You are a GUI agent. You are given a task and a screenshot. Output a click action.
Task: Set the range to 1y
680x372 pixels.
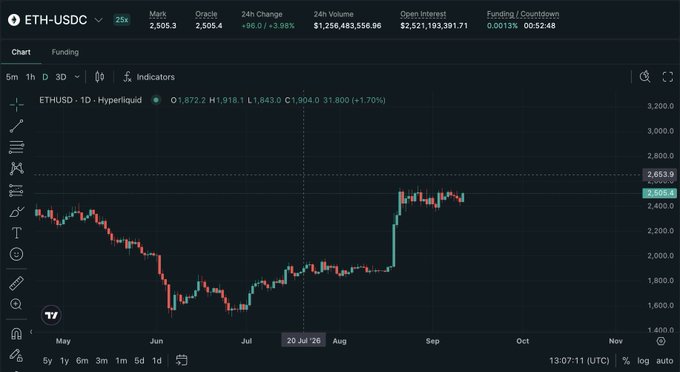point(64,360)
